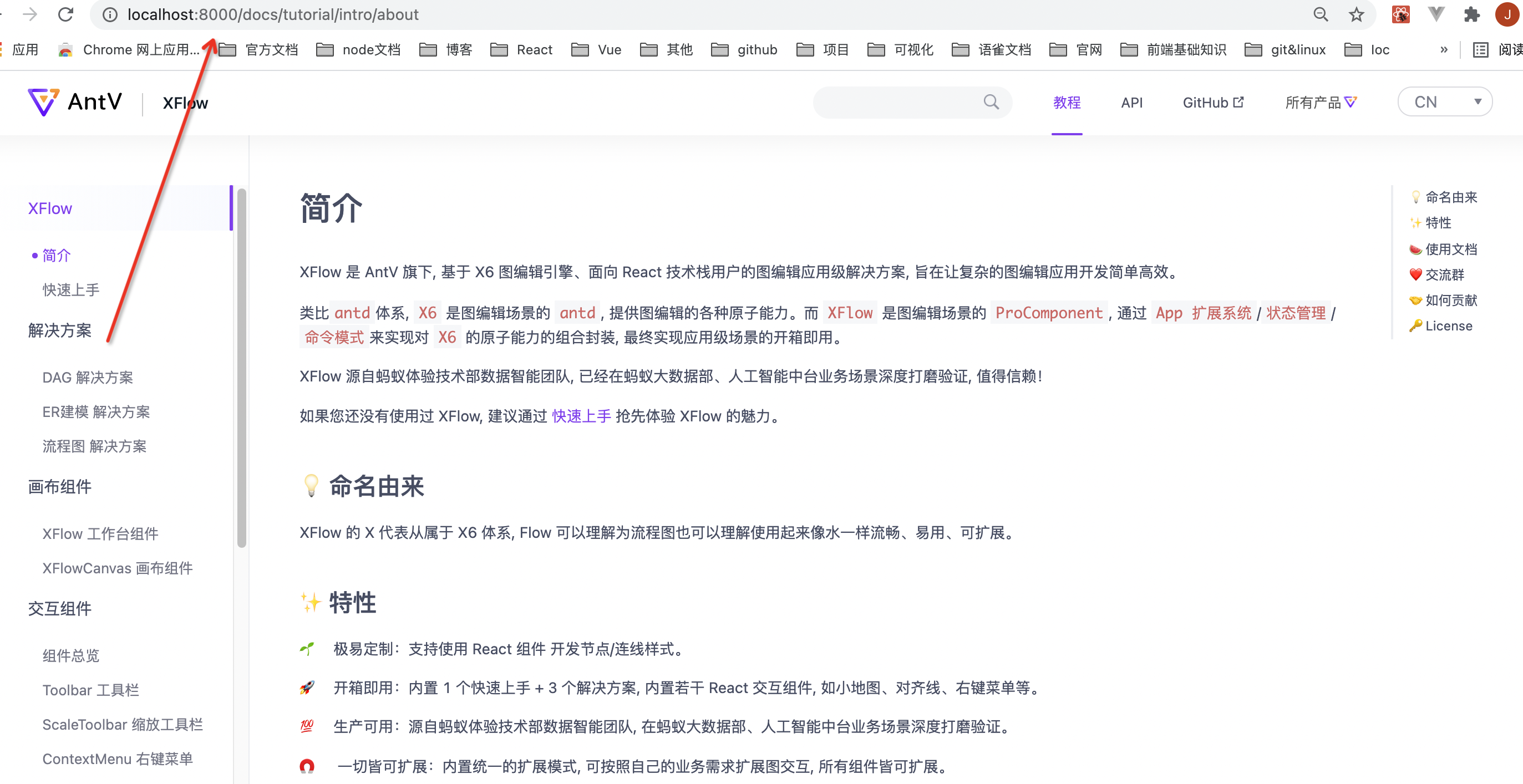Click the AntV logo icon
The height and width of the screenshot is (784, 1523).
click(43, 102)
